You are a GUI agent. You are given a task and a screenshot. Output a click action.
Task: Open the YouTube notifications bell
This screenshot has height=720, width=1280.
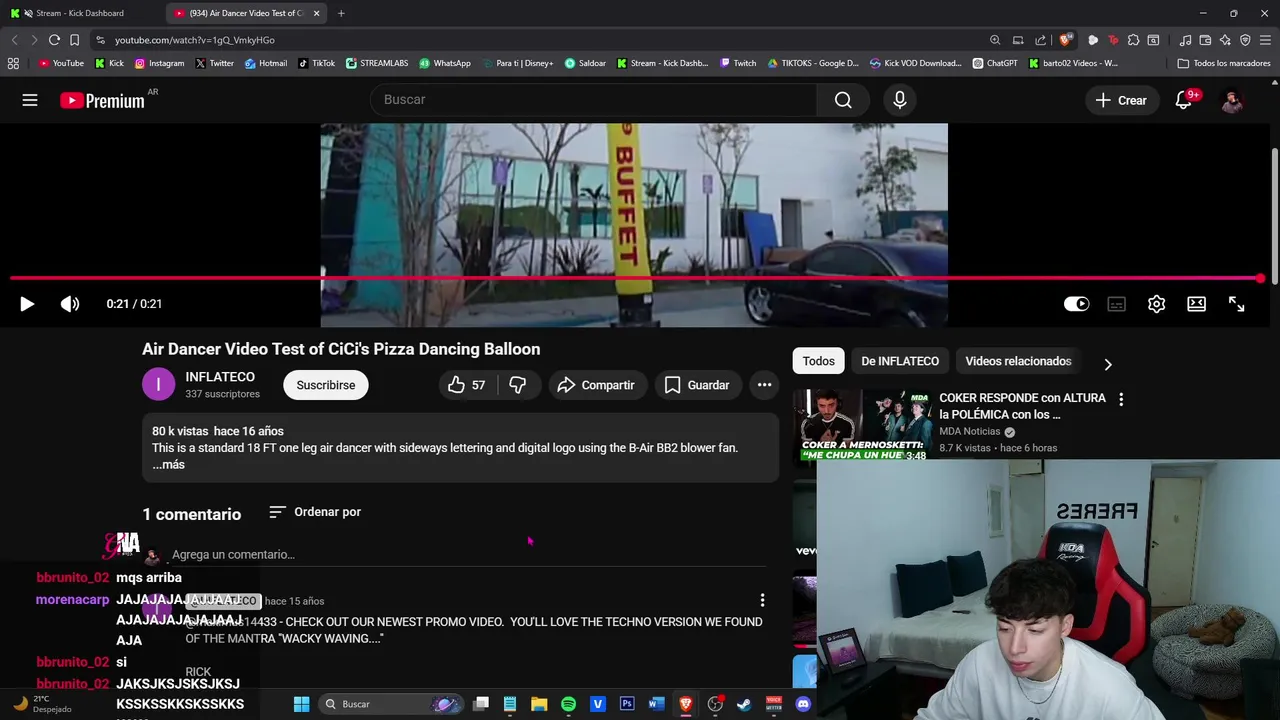(x=1184, y=100)
